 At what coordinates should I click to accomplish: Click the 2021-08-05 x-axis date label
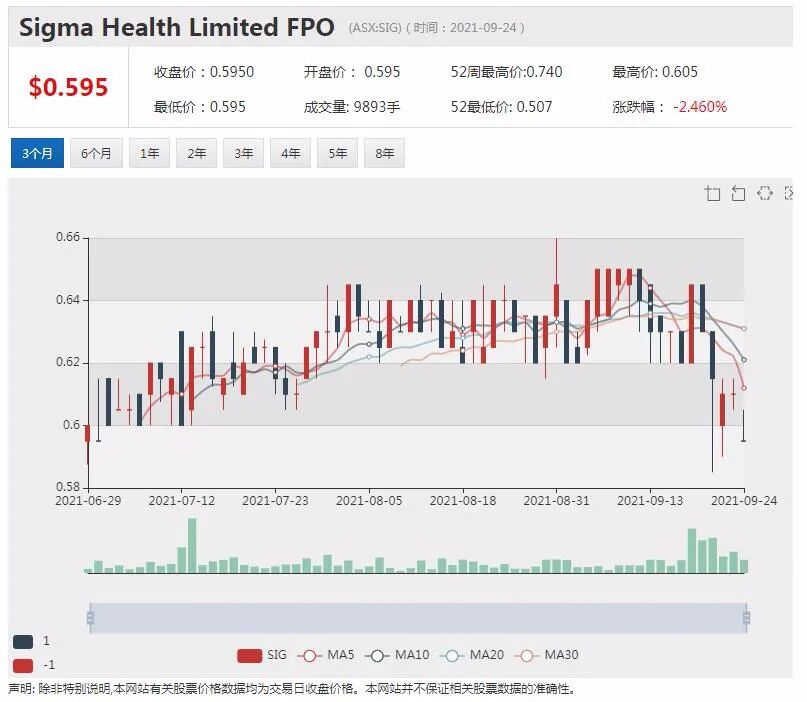coord(369,501)
